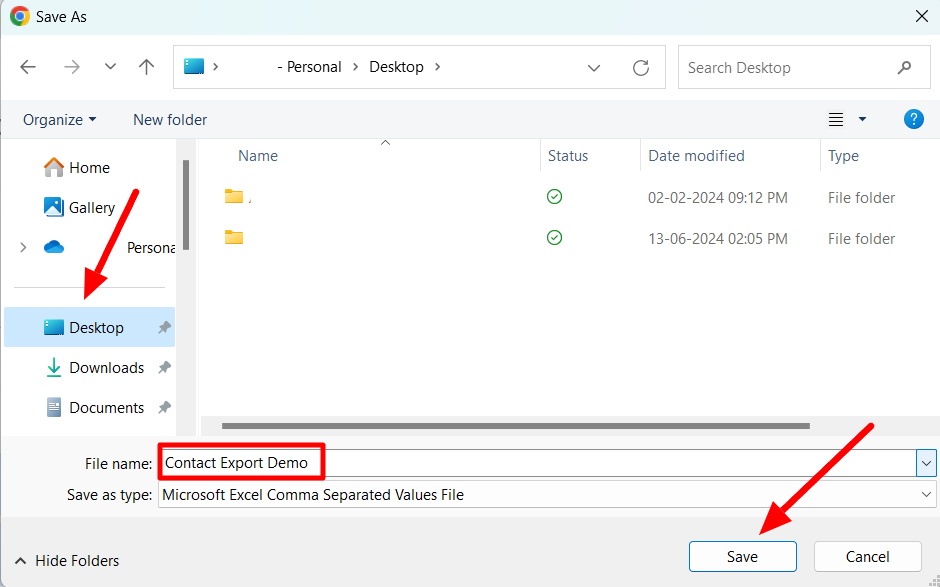Expand chevron after Desktop in breadcrumb
Viewport: 940px width, 587px height.
click(438, 67)
